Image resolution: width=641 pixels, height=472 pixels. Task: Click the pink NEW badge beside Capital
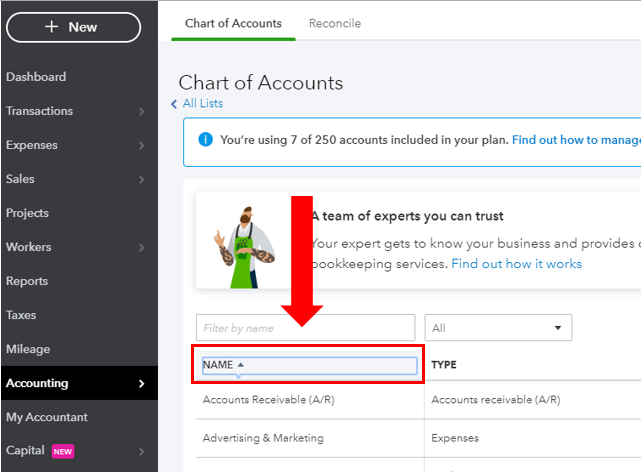[x=63, y=452]
